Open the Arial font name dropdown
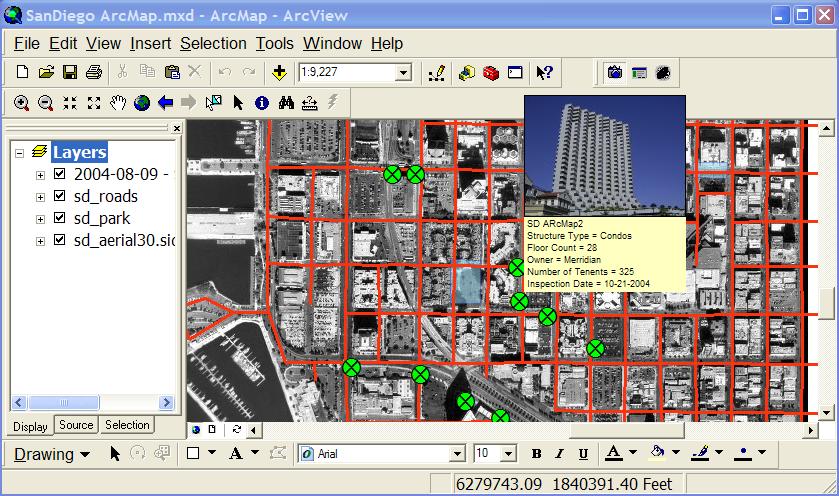Viewport: 839px width, 496px height. click(456, 454)
